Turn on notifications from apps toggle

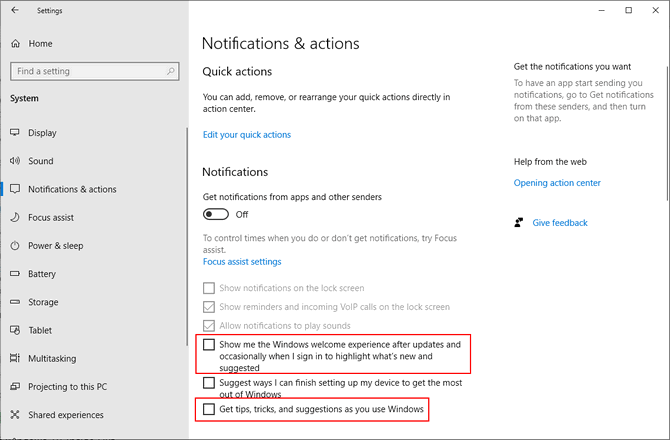[216, 214]
